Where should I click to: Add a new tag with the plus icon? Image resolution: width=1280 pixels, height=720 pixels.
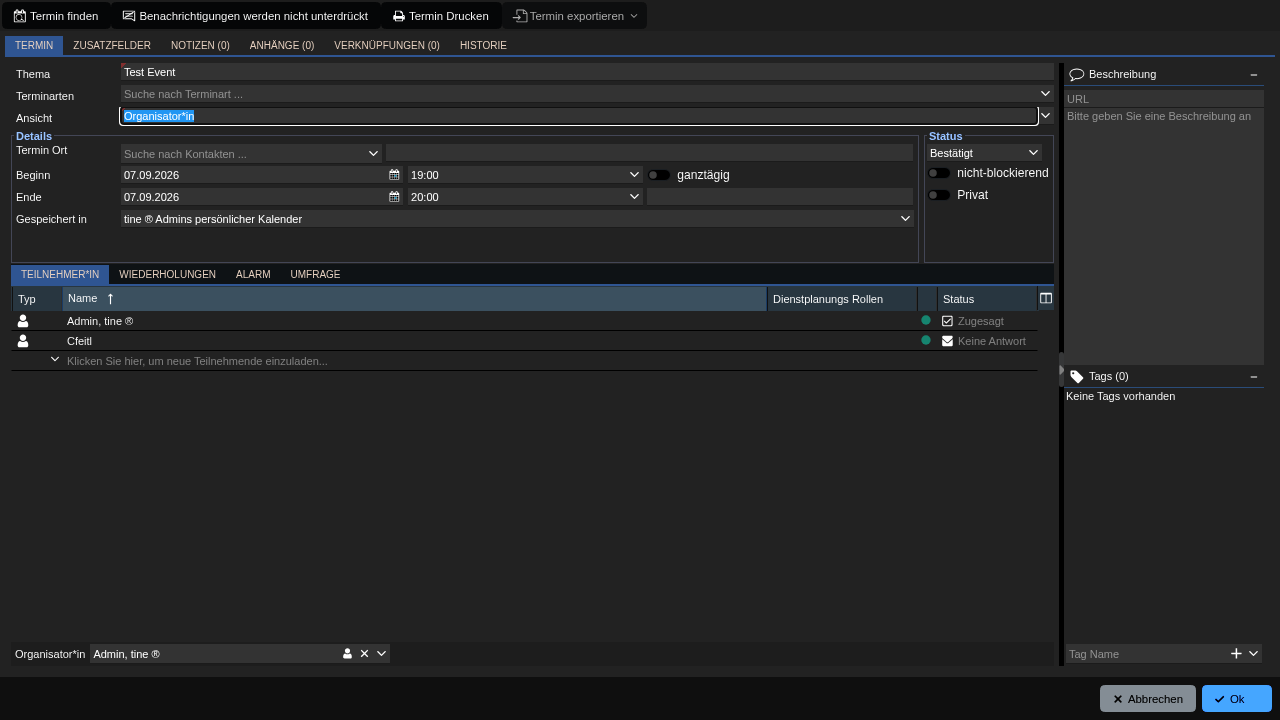pos(1236,653)
